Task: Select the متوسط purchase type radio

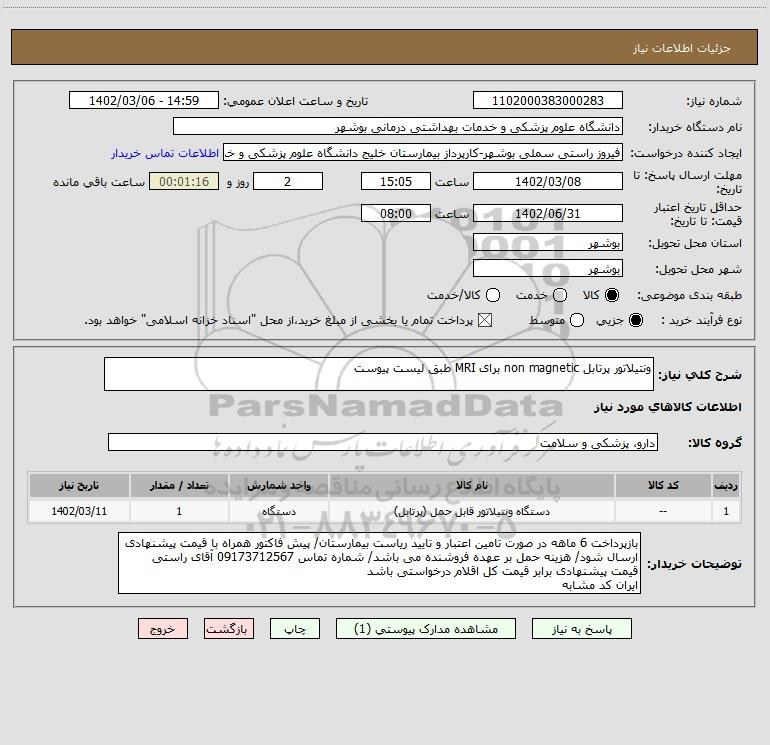Action: [577, 320]
